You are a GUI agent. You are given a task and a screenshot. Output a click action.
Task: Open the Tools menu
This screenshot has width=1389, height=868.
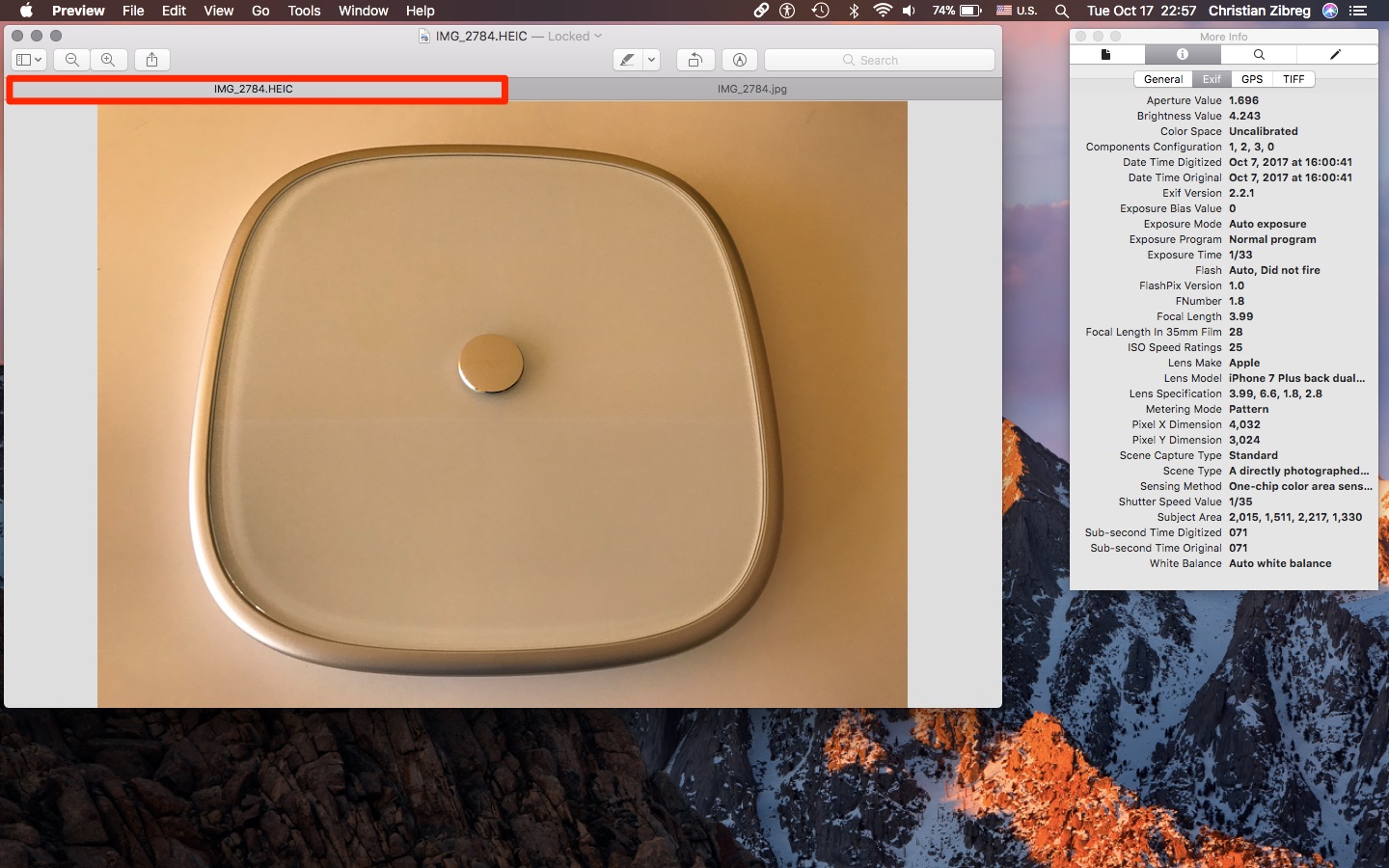pos(304,11)
